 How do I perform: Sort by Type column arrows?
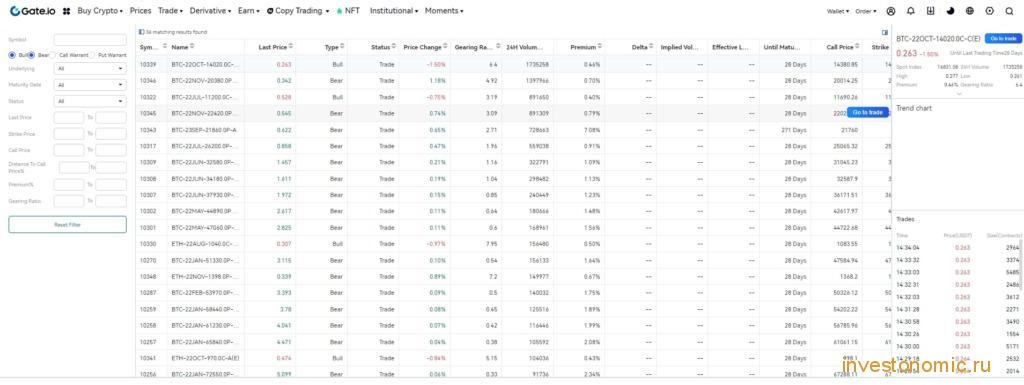(343, 47)
